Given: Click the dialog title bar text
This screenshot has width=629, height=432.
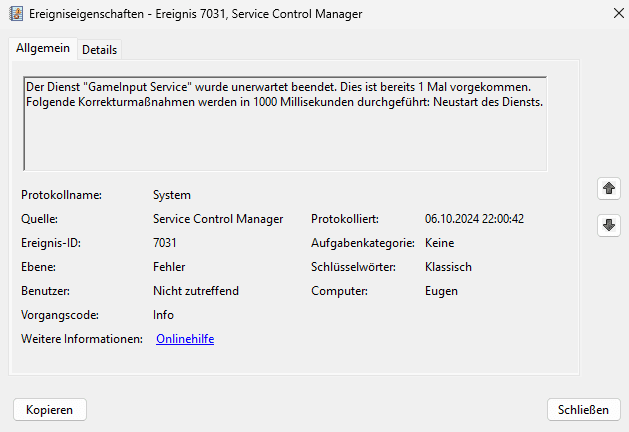Looking at the screenshot, I should click(x=198, y=14).
